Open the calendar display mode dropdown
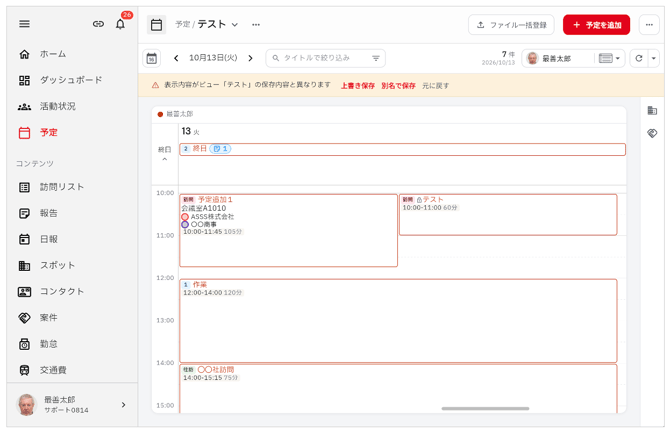670x432 pixels. coord(609,59)
